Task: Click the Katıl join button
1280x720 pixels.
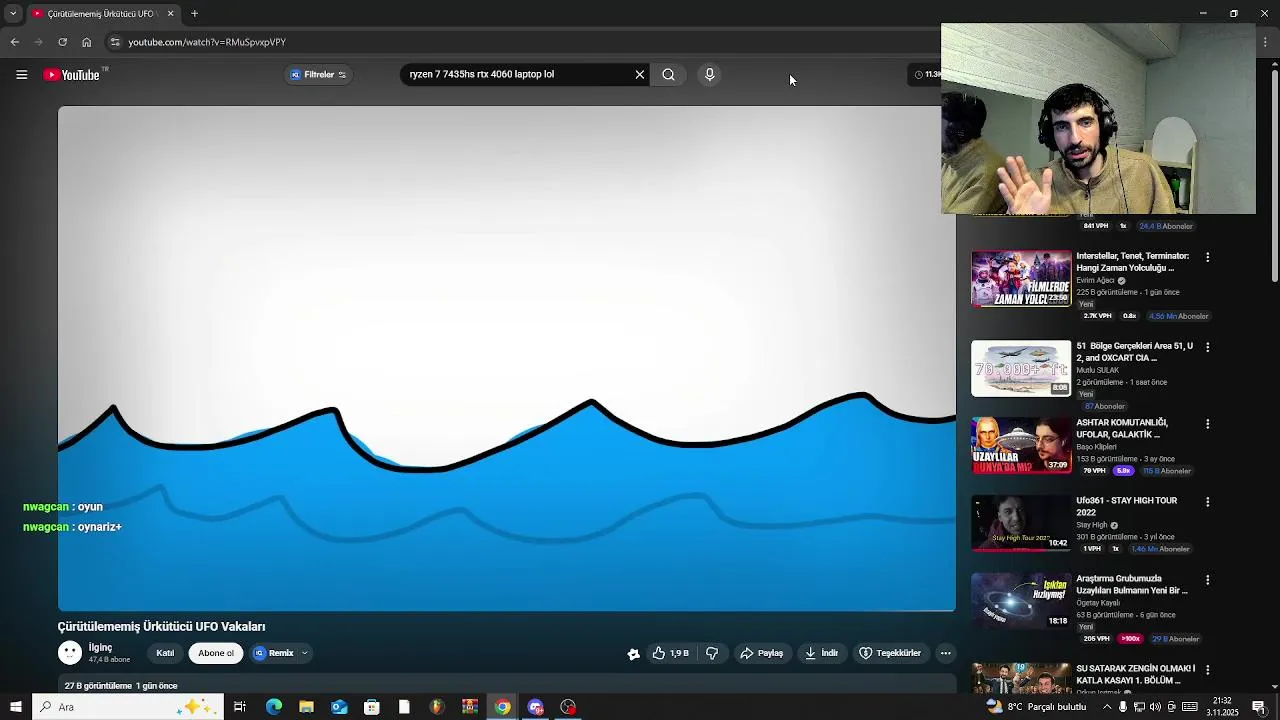Action: [x=165, y=653]
